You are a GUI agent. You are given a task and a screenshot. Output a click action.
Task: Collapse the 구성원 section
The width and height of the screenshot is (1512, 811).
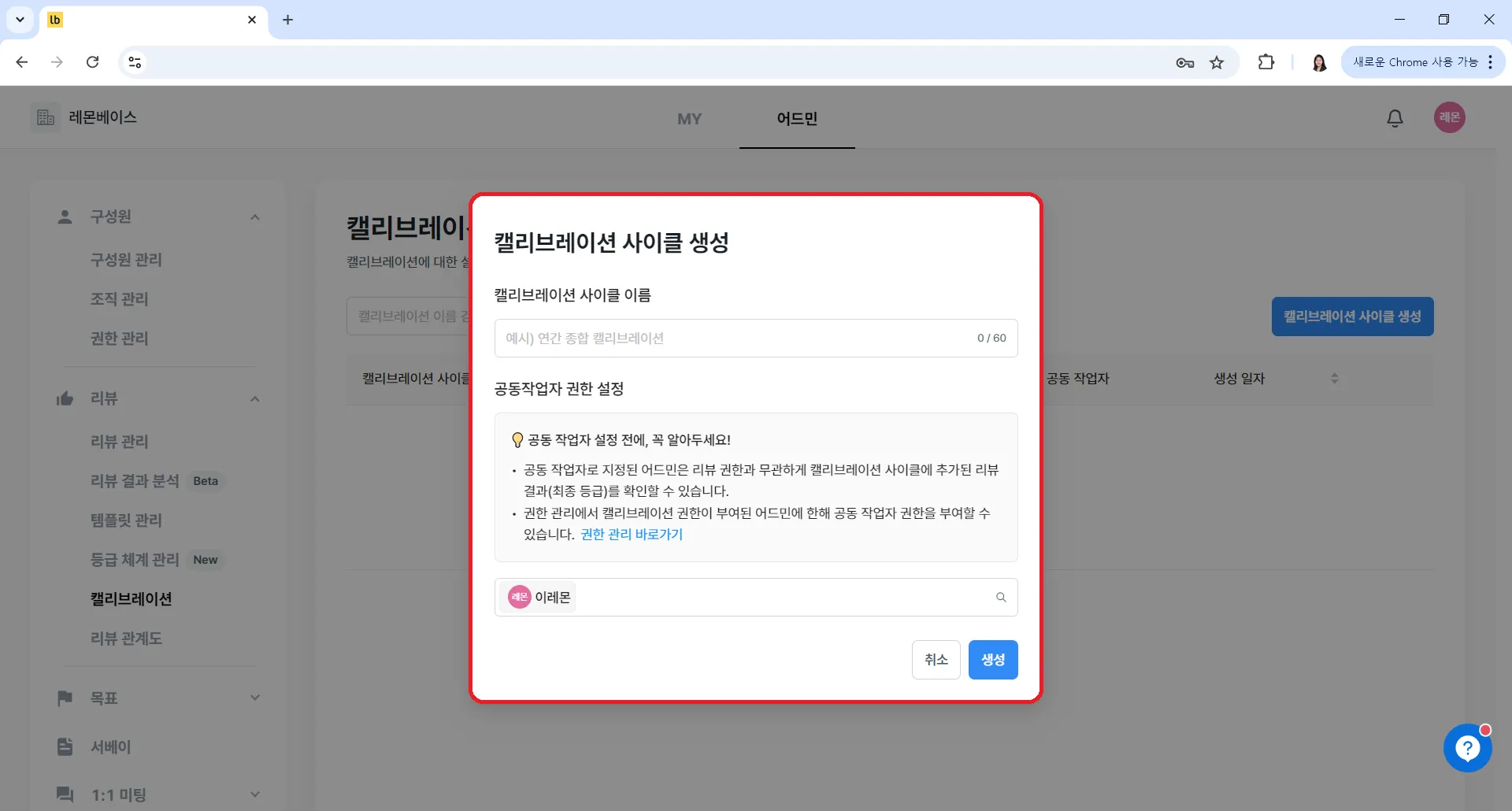pos(254,217)
